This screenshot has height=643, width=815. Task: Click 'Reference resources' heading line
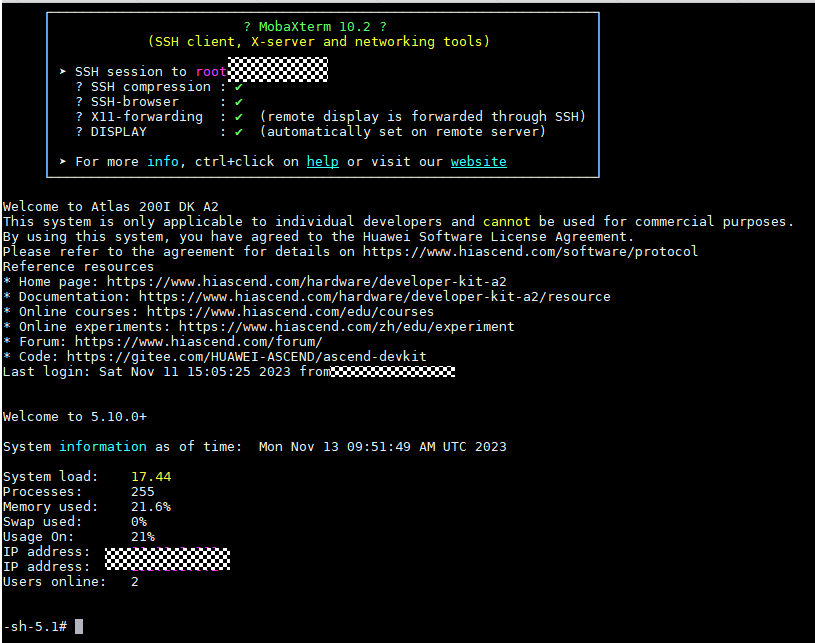(78, 267)
